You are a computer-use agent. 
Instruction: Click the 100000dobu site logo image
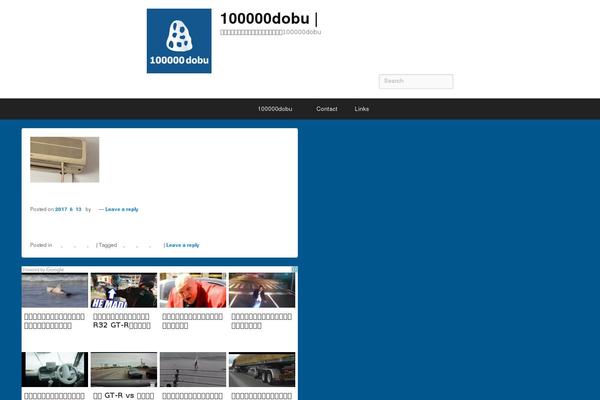coord(179,41)
